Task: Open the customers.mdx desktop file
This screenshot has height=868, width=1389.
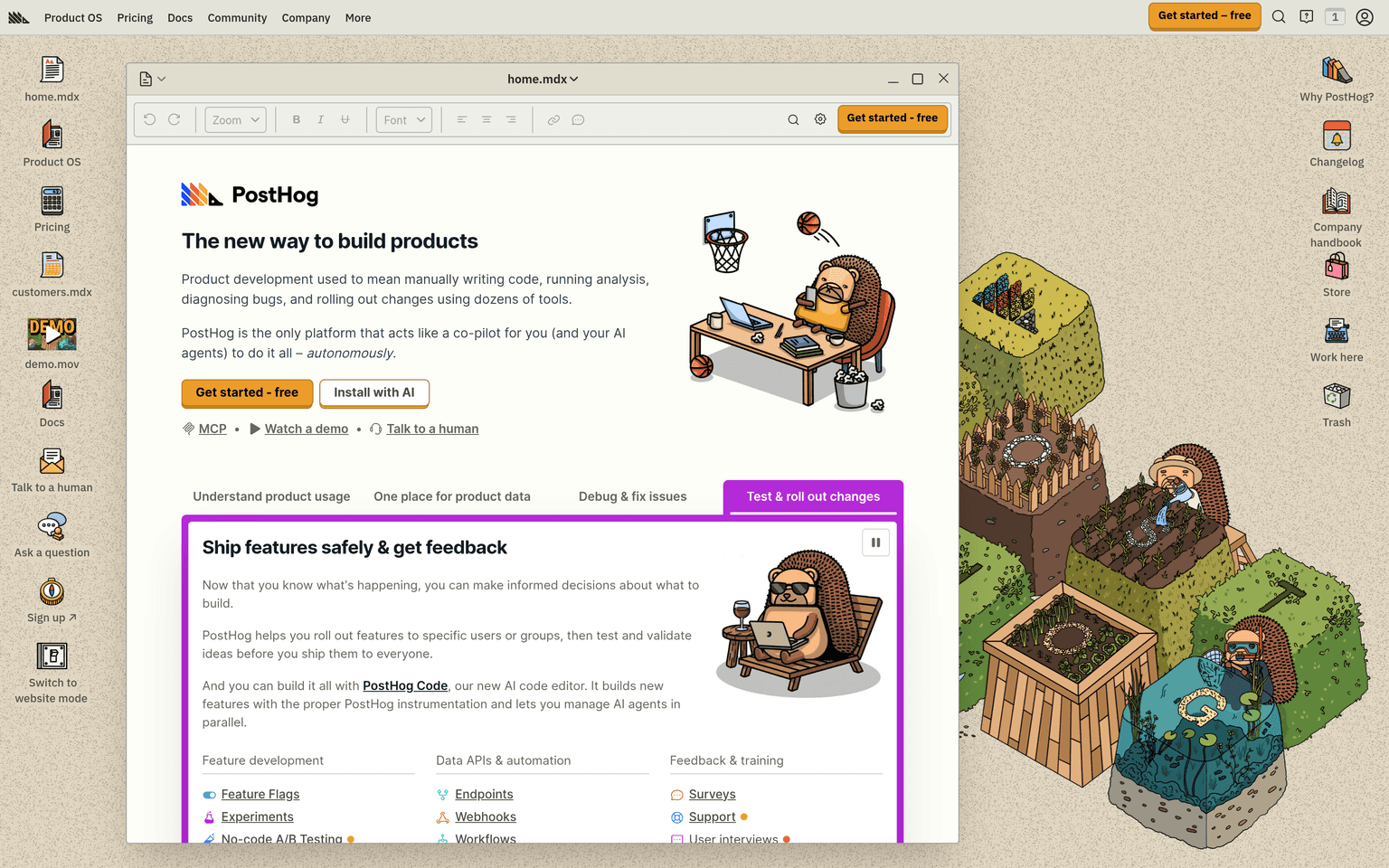Action: click(x=52, y=266)
